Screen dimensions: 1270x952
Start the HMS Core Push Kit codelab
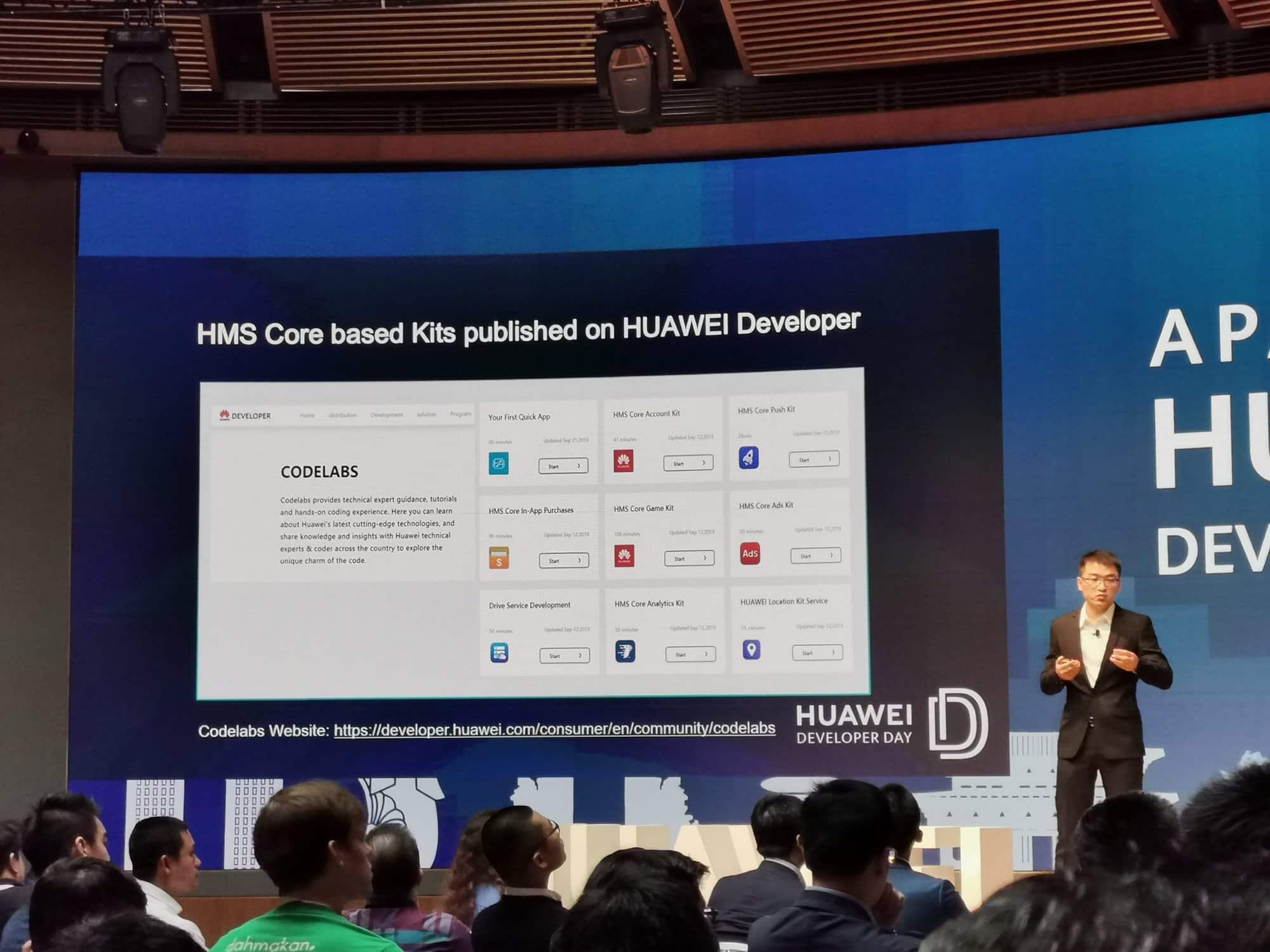point(814,459)
